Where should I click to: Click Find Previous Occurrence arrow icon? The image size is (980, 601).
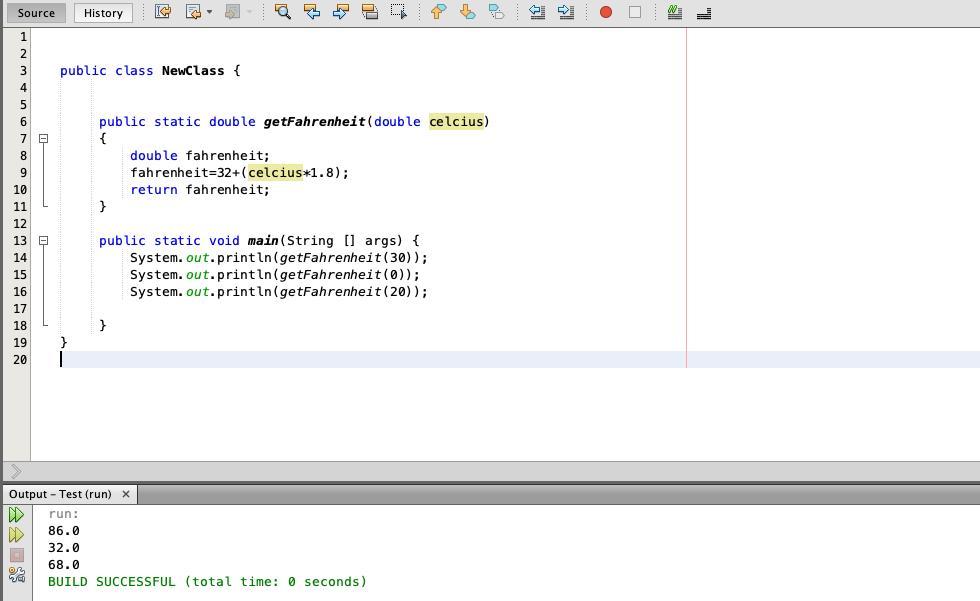pyautogui.click(x=312, y=12)
